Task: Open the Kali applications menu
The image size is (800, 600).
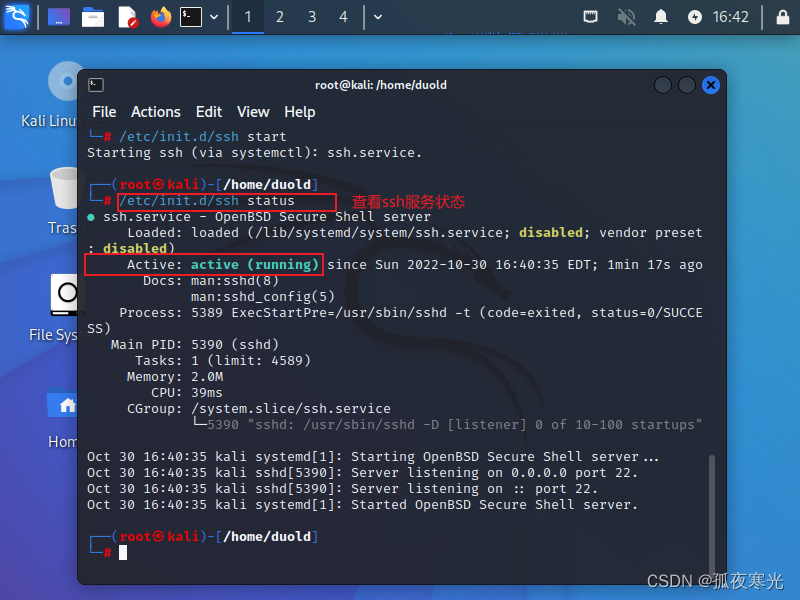Action: pyautogui.click(x=16, y=16)
